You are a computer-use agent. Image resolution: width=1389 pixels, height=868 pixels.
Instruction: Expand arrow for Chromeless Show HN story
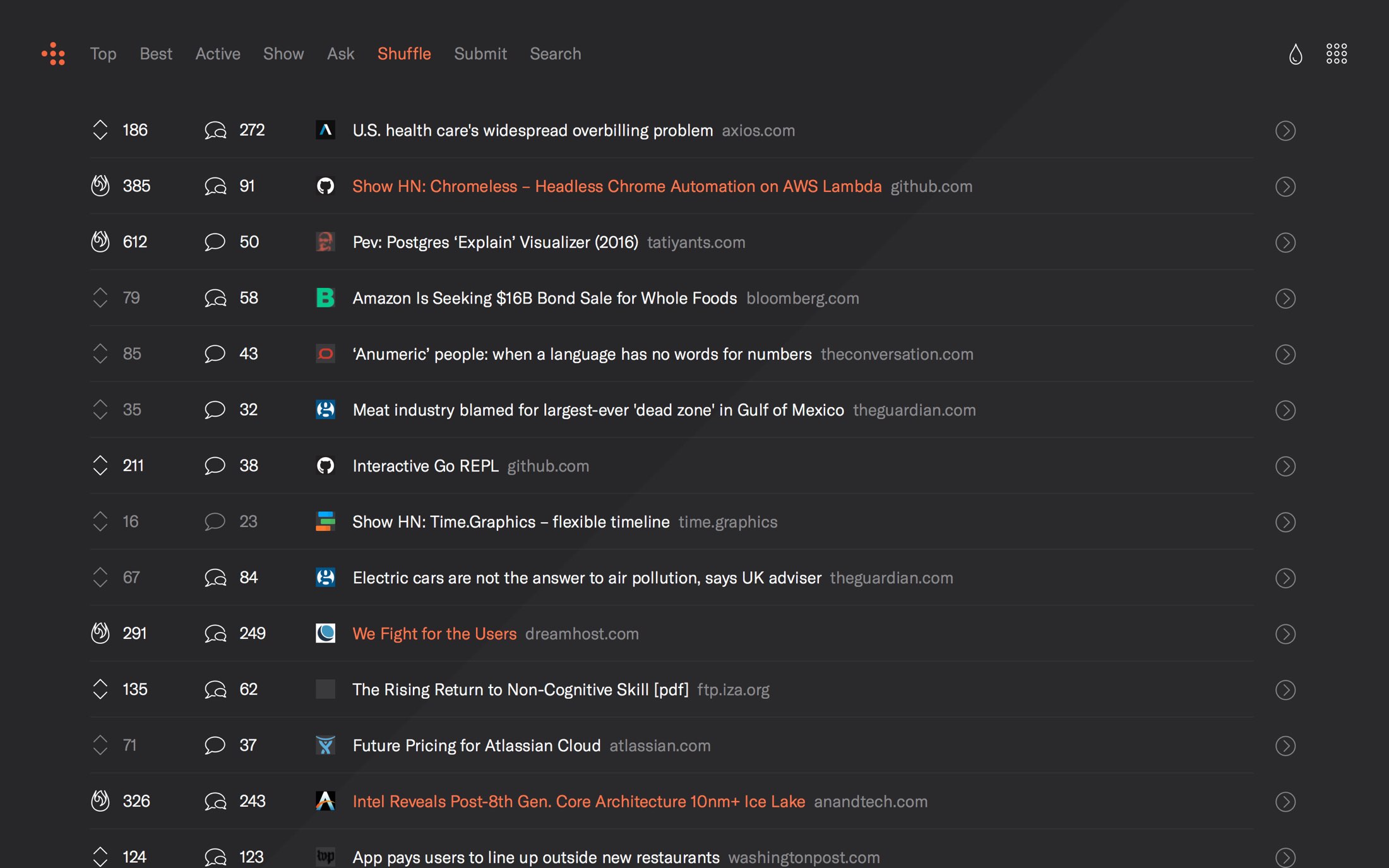click(1285, 186)
